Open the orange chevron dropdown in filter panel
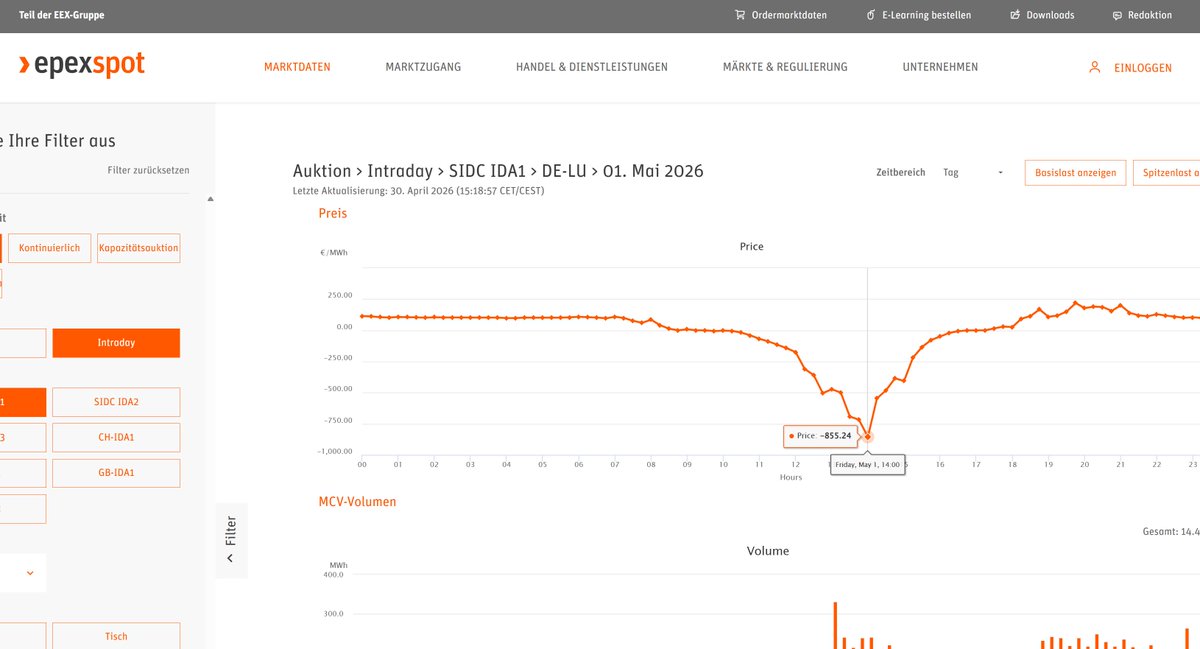Image resolution: width=1200 pixels, height=649 pixels. tap(30, 573)
